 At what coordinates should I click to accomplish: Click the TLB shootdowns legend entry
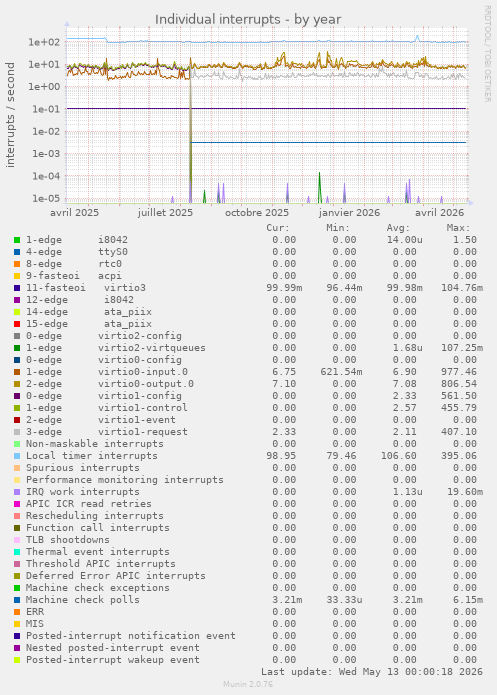pyautogui.click(x=67, y=539)
